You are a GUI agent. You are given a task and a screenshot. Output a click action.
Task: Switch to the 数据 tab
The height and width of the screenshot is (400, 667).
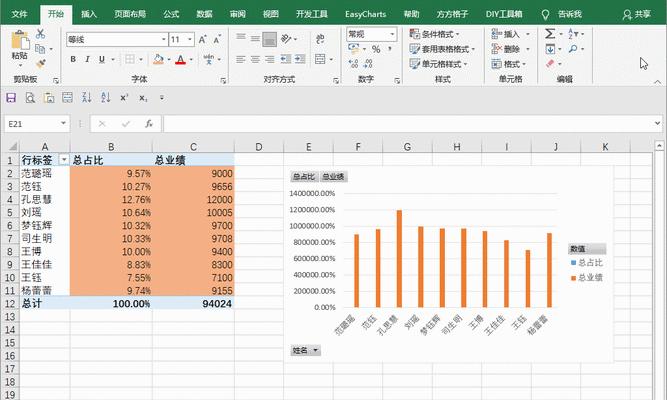pyautogui.click(x=204, y=14)
